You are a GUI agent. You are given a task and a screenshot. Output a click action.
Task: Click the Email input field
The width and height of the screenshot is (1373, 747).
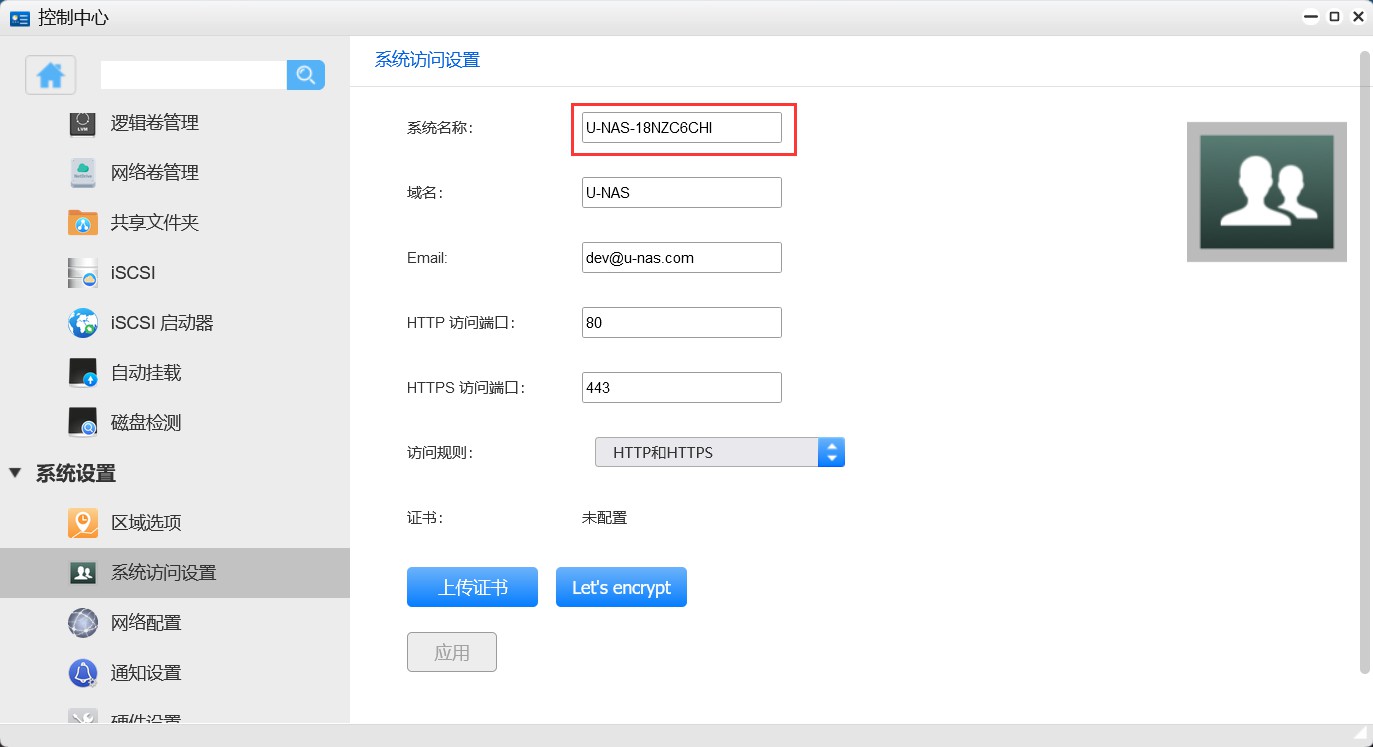681,258
